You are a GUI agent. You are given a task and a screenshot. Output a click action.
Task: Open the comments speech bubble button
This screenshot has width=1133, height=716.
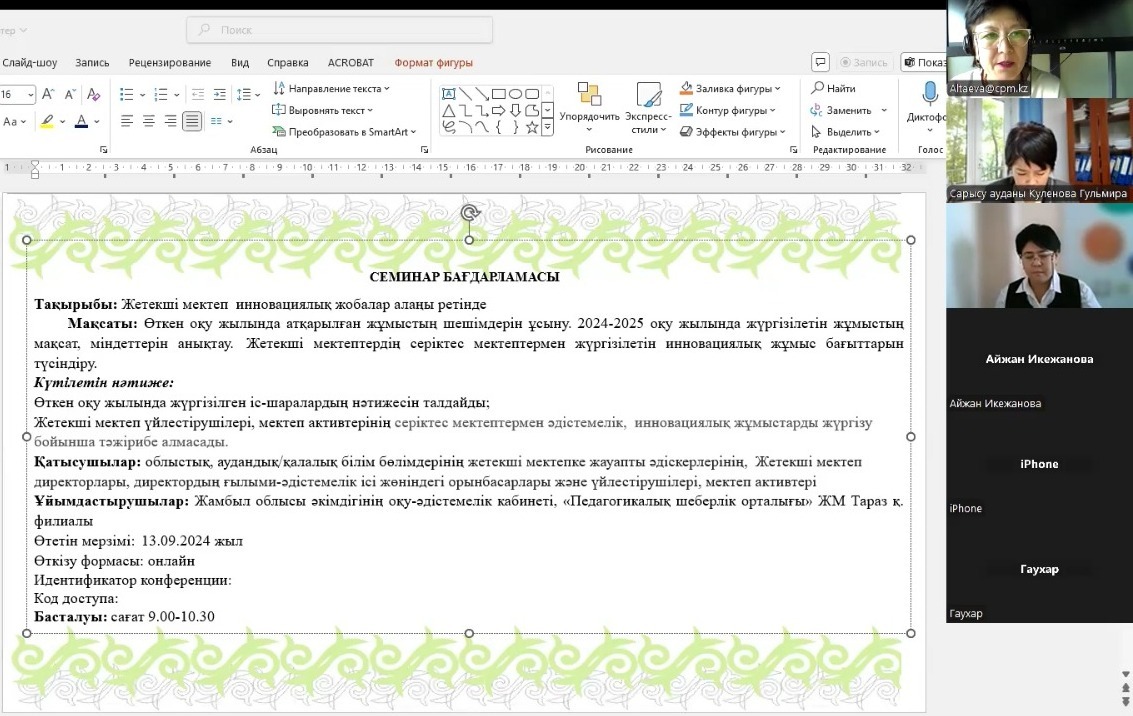point(820,62)
